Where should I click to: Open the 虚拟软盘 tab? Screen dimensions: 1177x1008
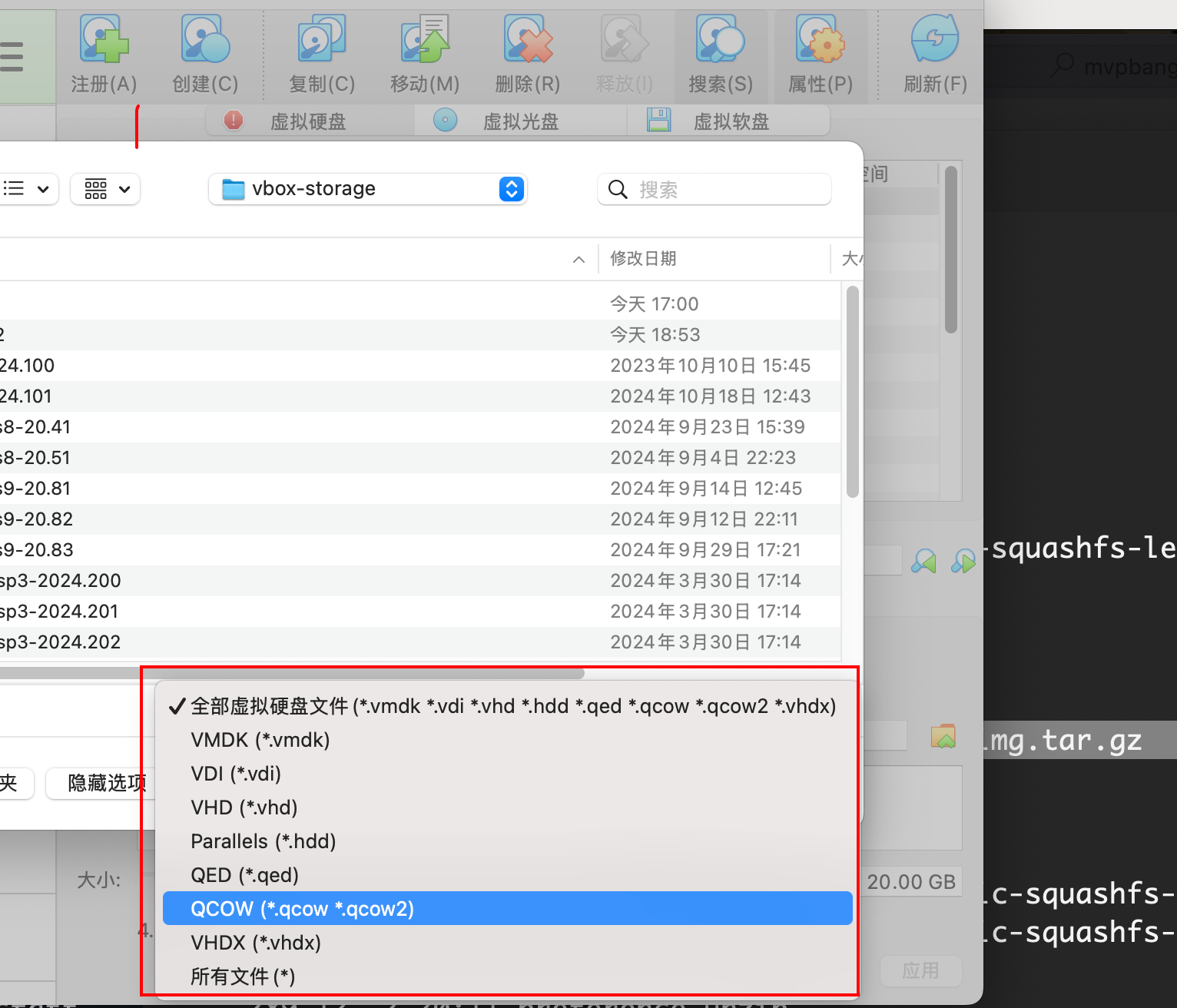[x=731, y=121]
